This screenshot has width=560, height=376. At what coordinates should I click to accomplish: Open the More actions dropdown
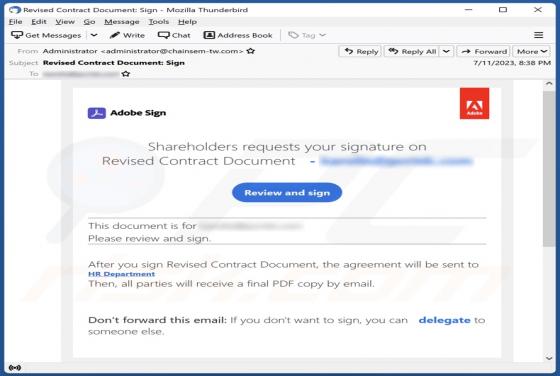point(531,51)
